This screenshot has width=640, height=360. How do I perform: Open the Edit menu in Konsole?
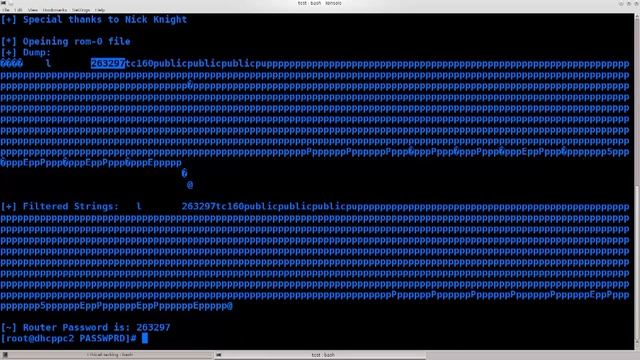tap(19, 10)
